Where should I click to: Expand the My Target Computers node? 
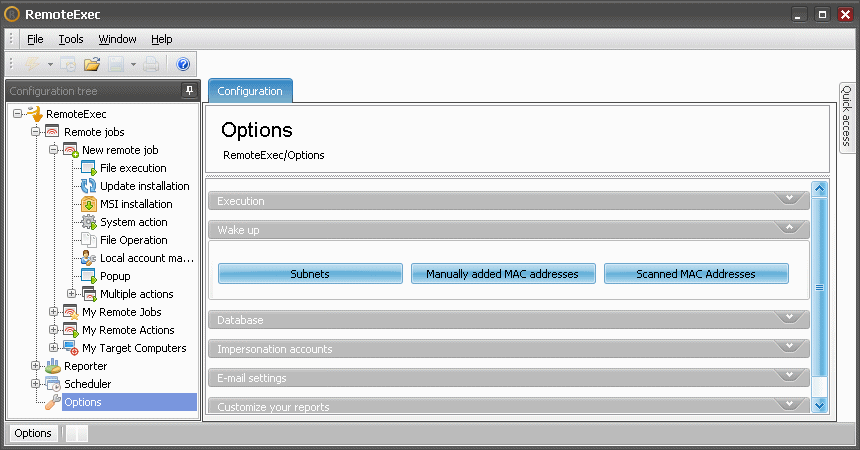point(54,348)
